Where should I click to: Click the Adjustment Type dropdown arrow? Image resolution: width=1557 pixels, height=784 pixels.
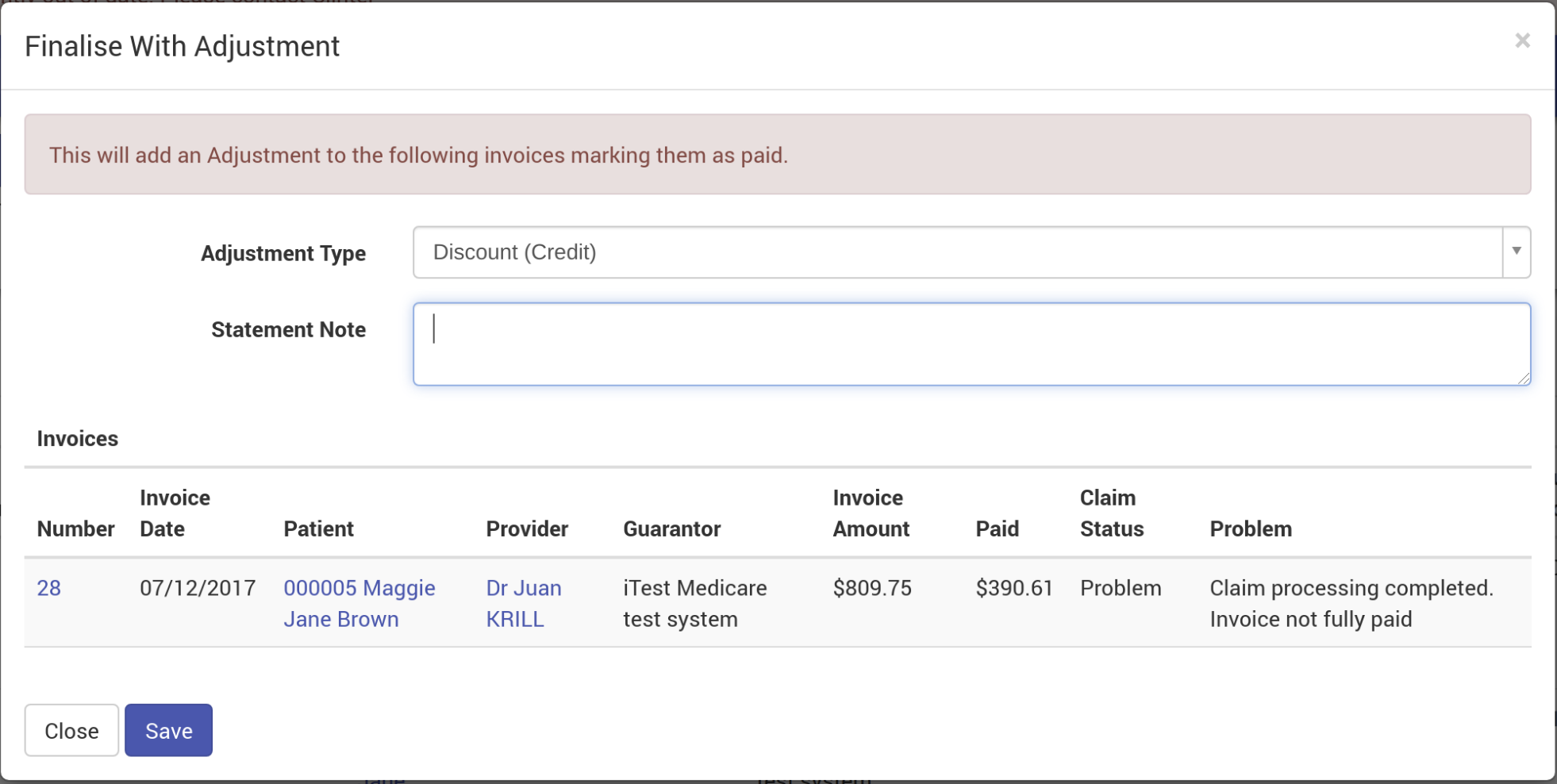pos(1516,252)
